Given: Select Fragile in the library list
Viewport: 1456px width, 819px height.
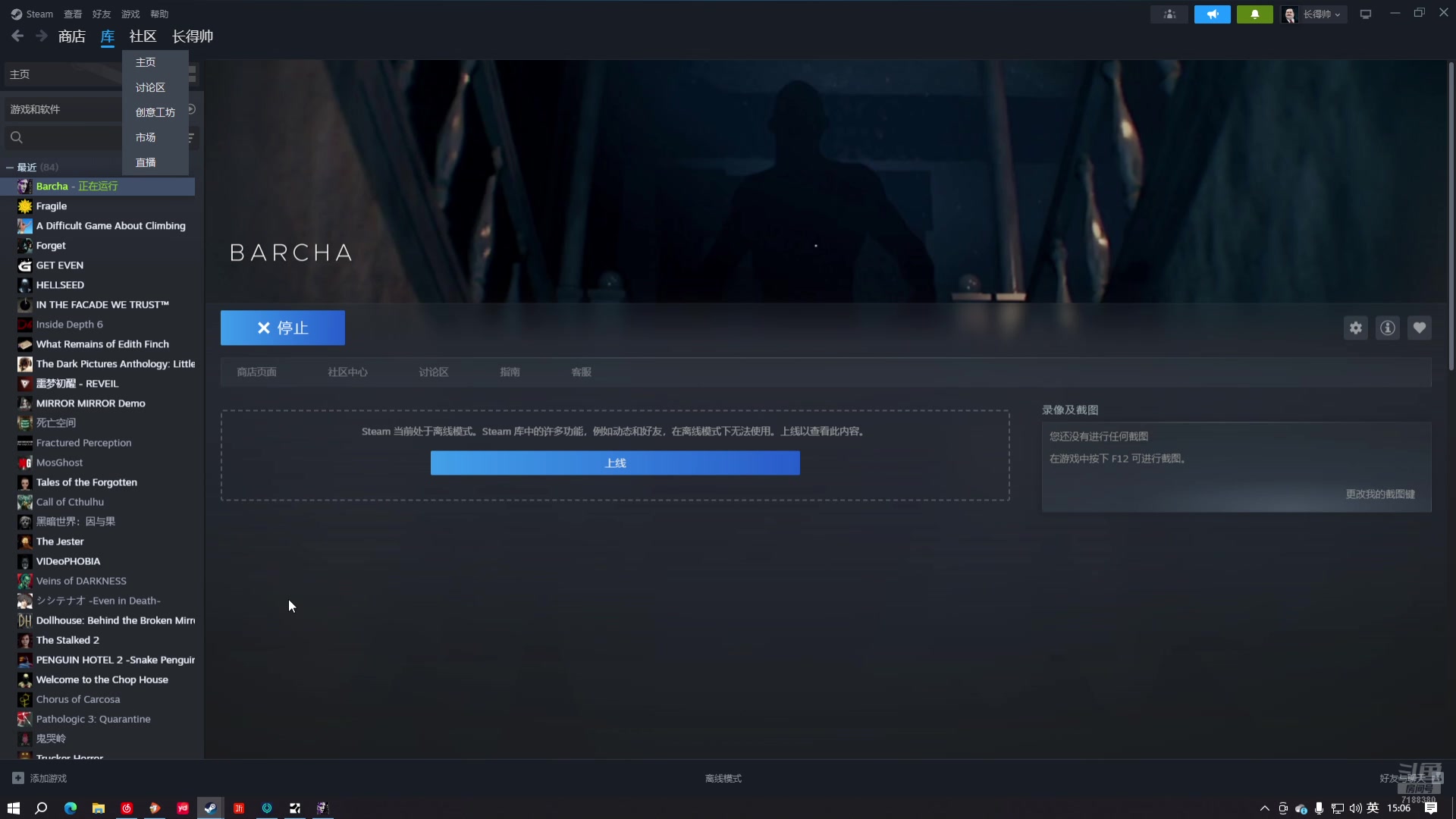Looking at the screenshot, I should coord(98,206).
